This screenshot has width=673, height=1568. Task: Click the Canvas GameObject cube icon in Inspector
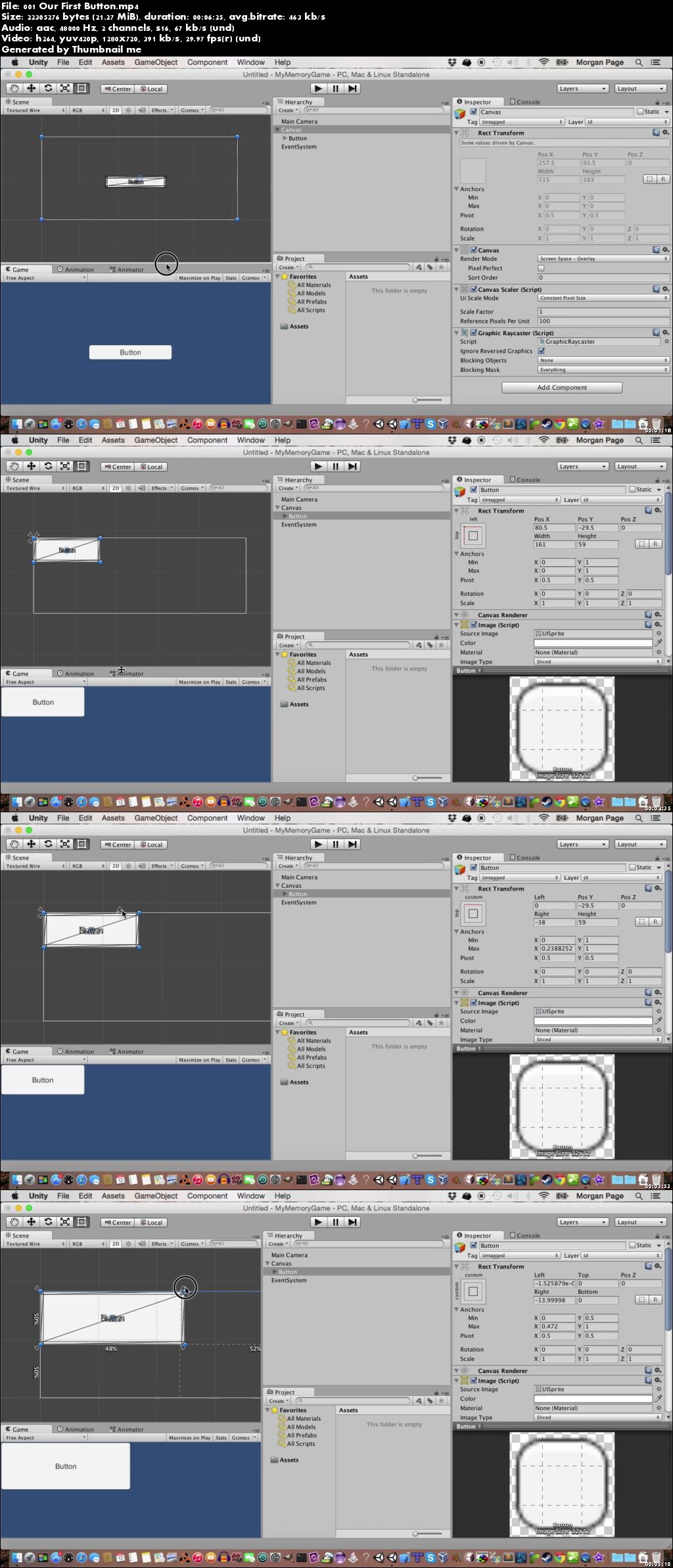pos(460,114)
